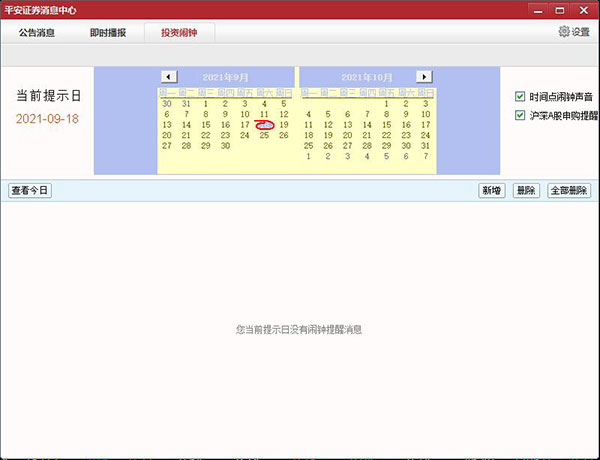Screen dimensions: 600x460
Task: Go to previous month arrow
Action: coord(169,77)
